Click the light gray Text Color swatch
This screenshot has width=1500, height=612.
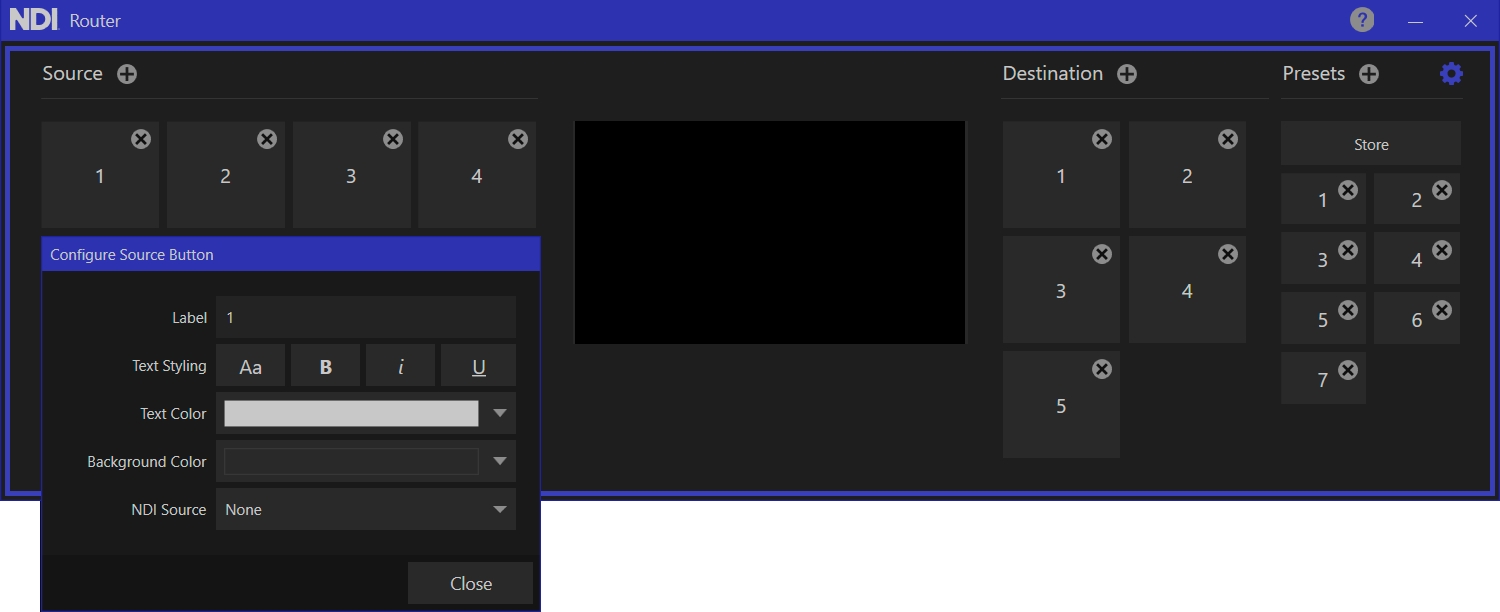[351, 413]
